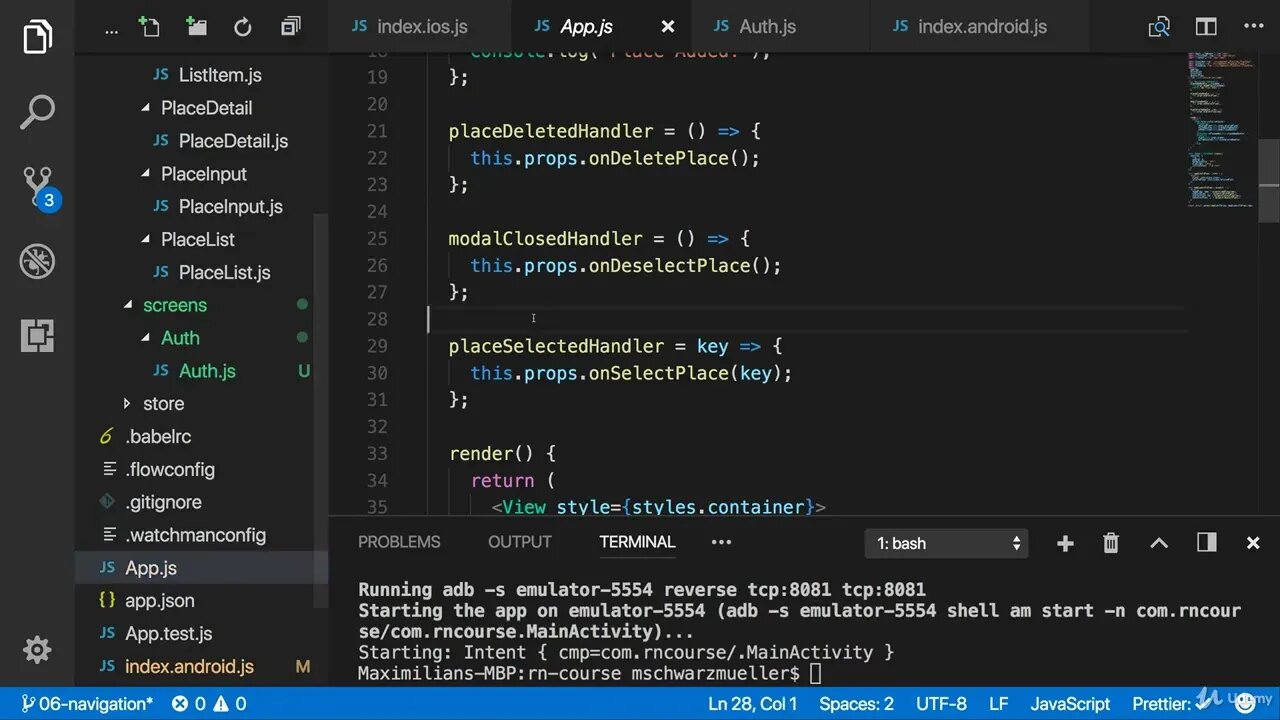
Task: Click the New Folder icon in explorer
Action: click(196, 27)
